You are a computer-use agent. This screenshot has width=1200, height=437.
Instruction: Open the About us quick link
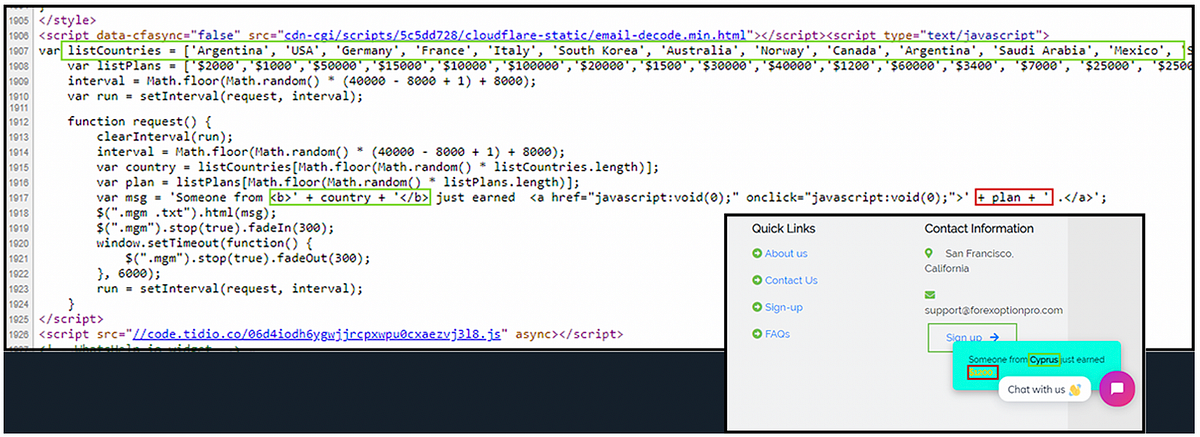(786, 254)
